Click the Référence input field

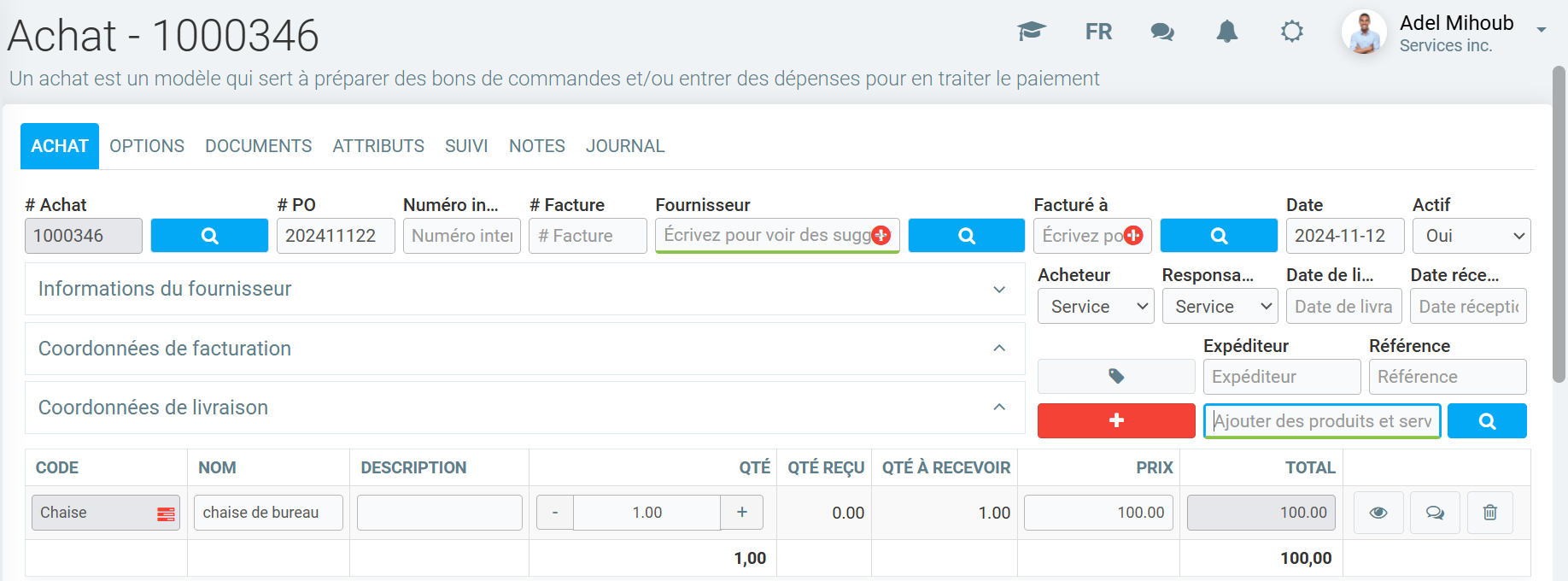point(1447,377)
